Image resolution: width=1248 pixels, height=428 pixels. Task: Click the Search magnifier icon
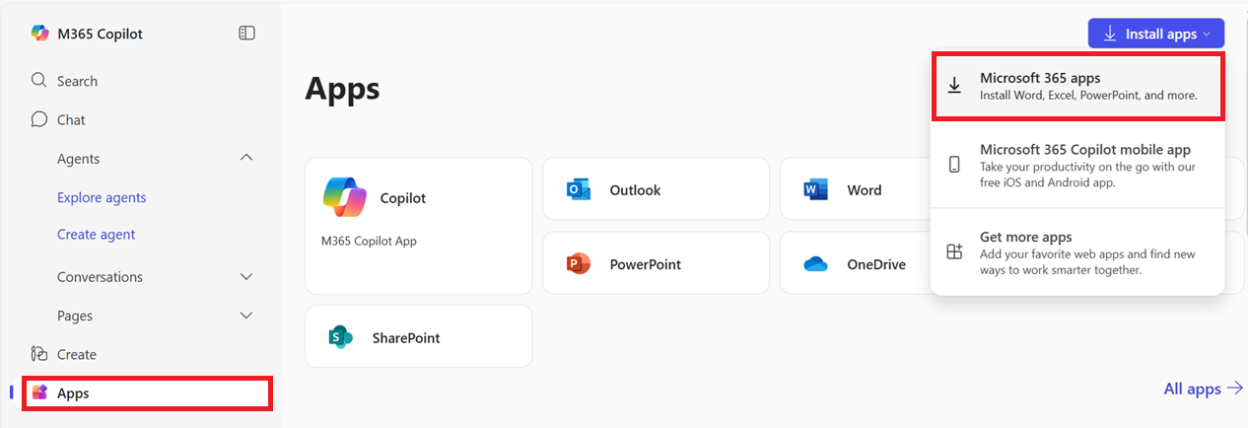(x=39, y=80)
